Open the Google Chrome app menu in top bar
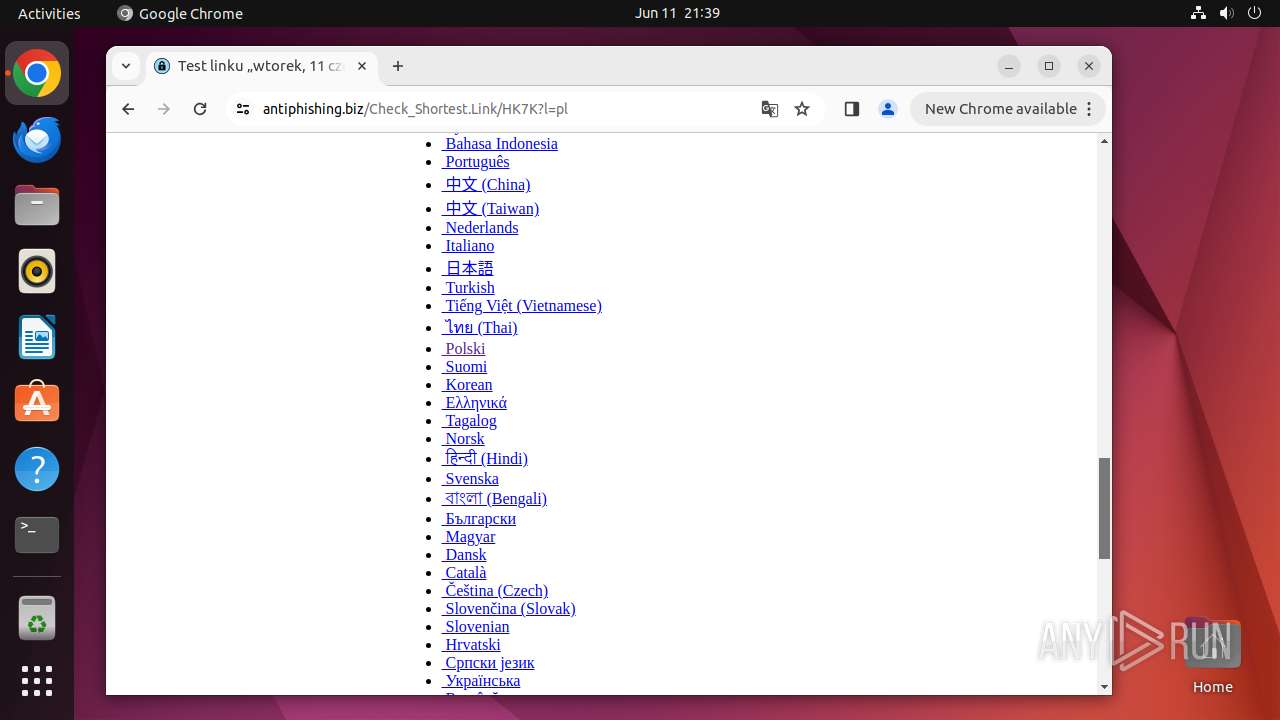The height and width of the screenshot is (720, 1280). coord(180,13)
